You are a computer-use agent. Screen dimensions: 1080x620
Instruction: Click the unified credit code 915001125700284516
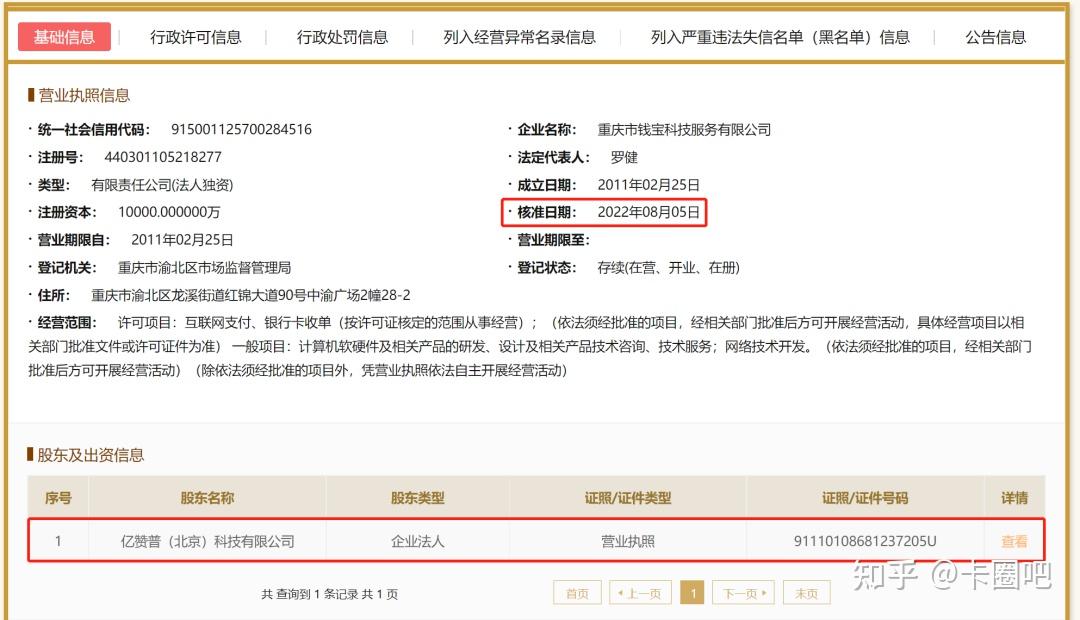point(242,129)
